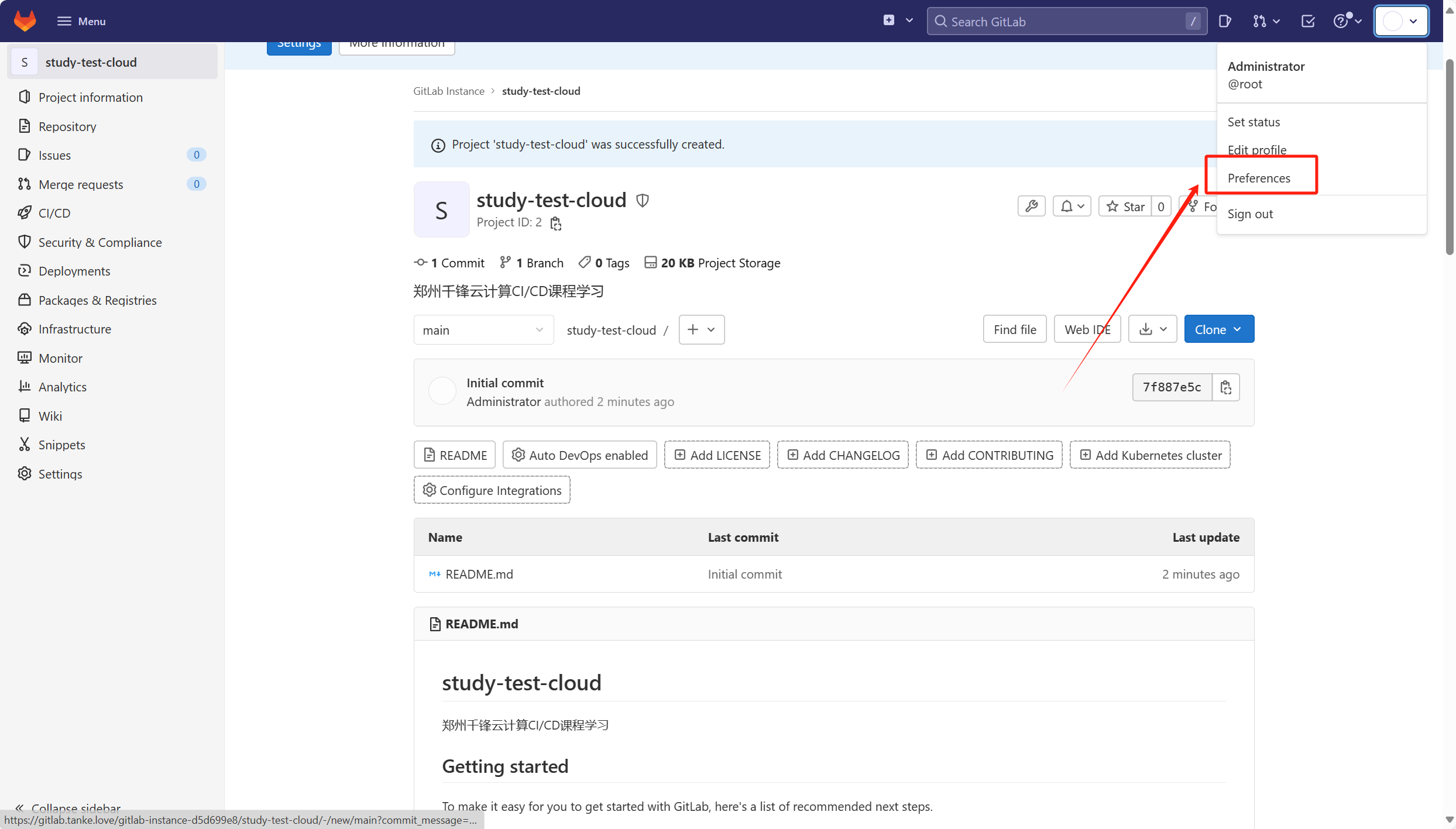Open the To-Do list icon
The width and height of the screenshot is (1456, 829).
coord(1307,22)
